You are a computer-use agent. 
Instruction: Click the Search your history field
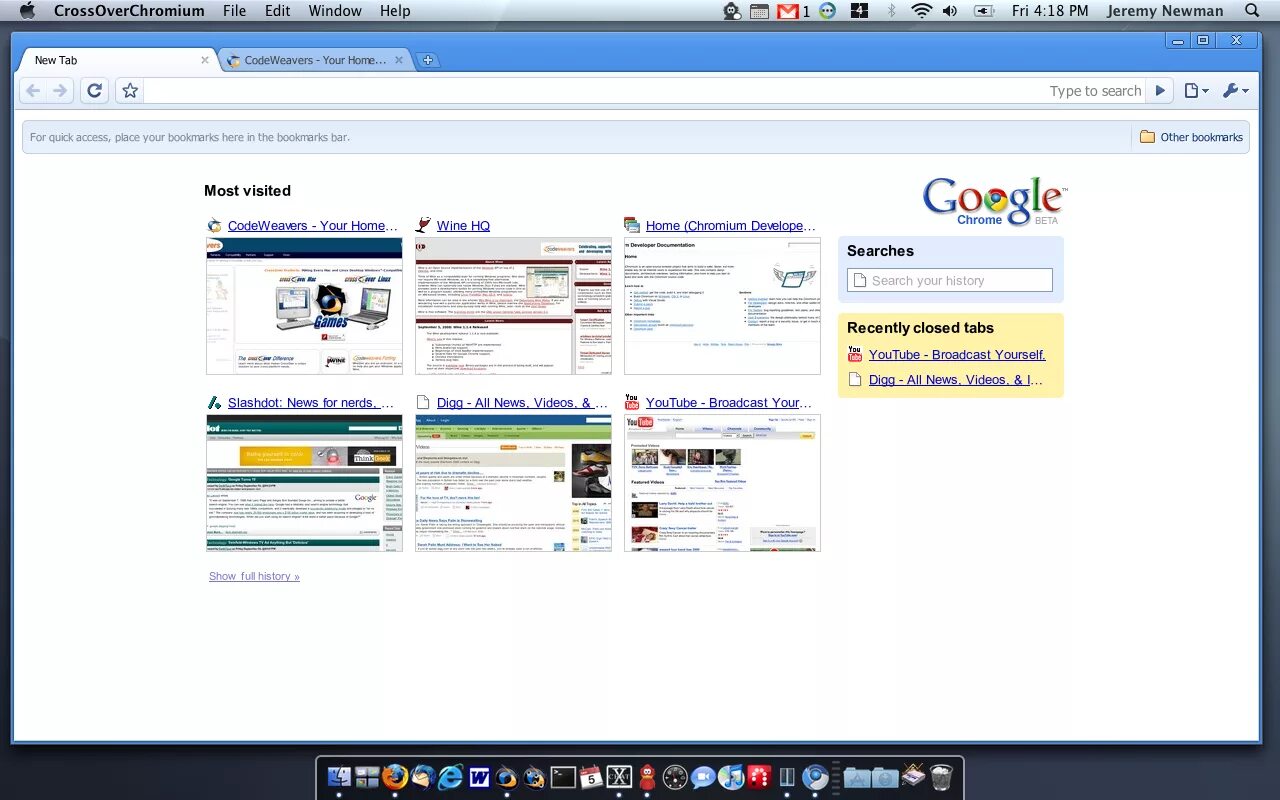pyautogui.click(x=950, y=280)
